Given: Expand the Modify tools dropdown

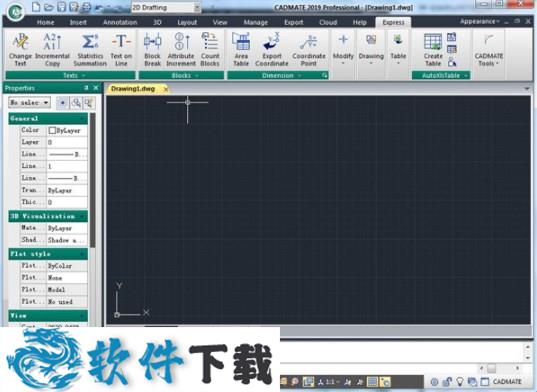Looking at the screenshot, I should coord(343,50).
